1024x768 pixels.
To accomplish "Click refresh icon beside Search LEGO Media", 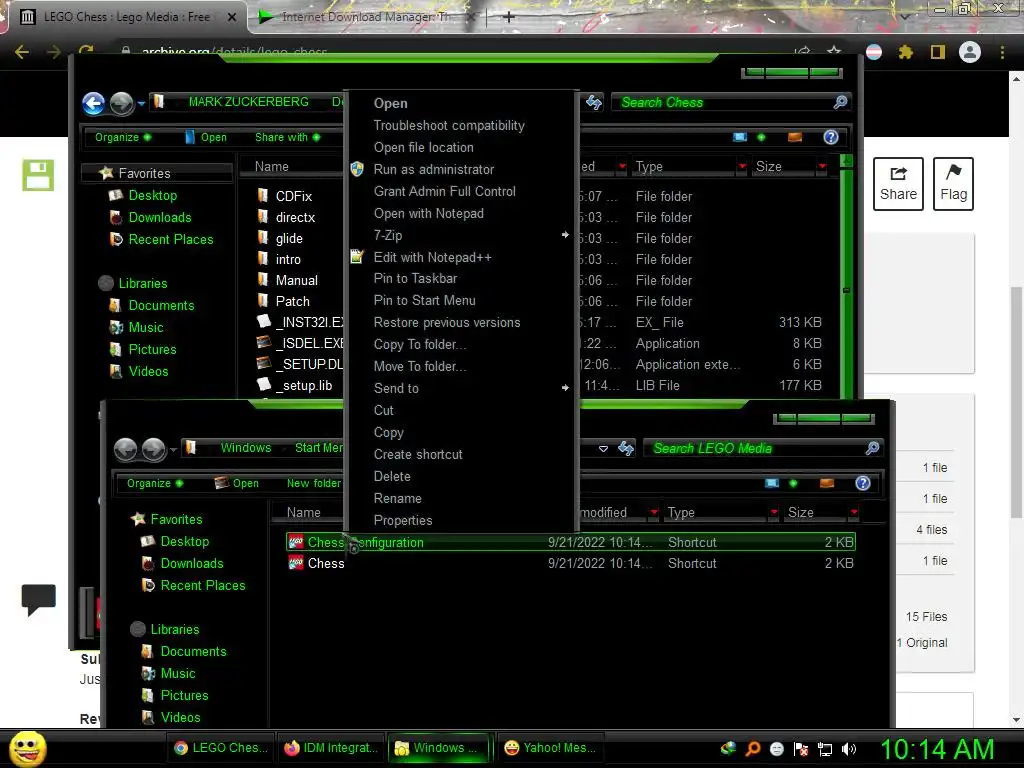I will 626,448.
